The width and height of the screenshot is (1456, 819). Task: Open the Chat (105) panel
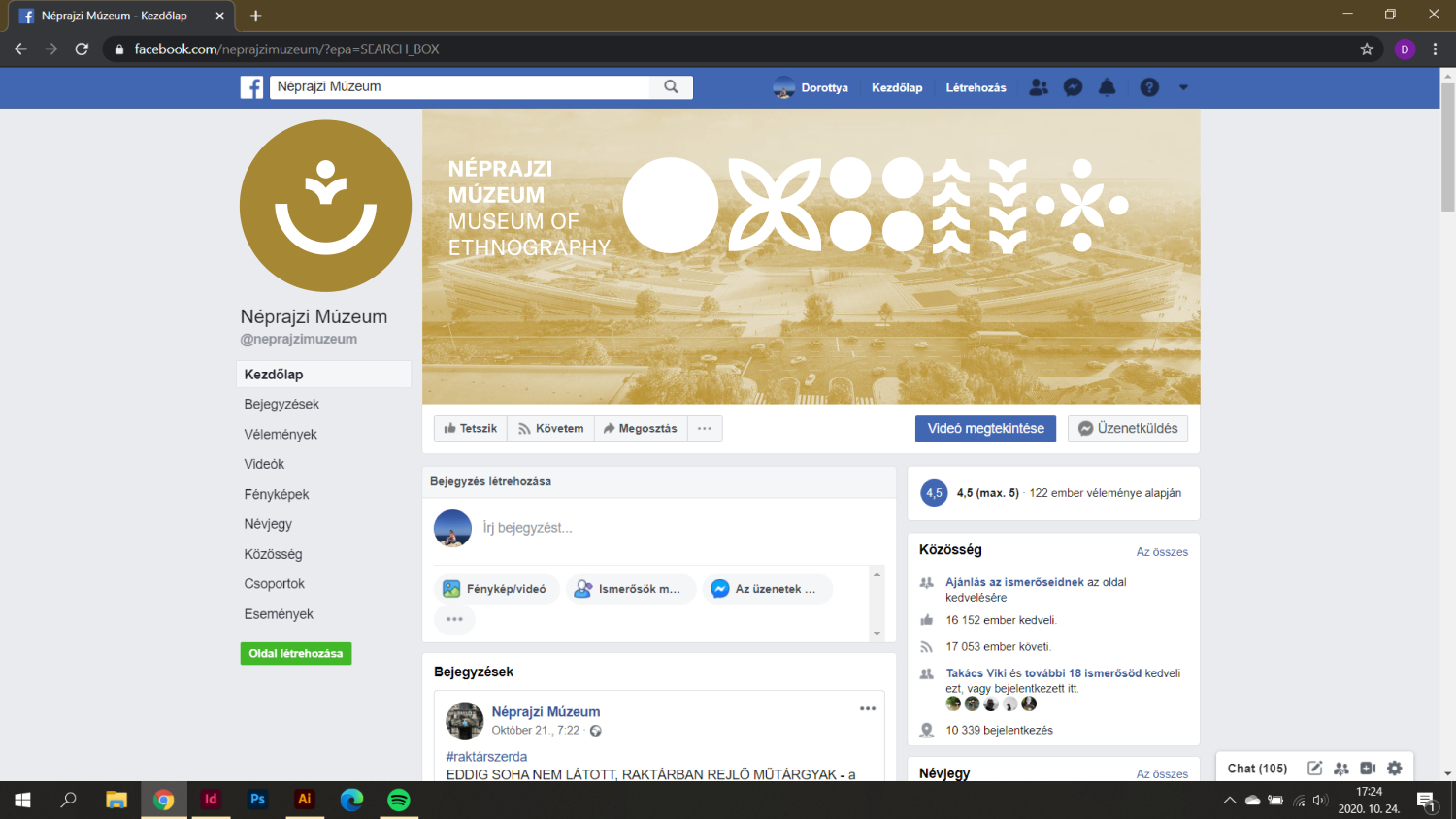pos(1257,769)
